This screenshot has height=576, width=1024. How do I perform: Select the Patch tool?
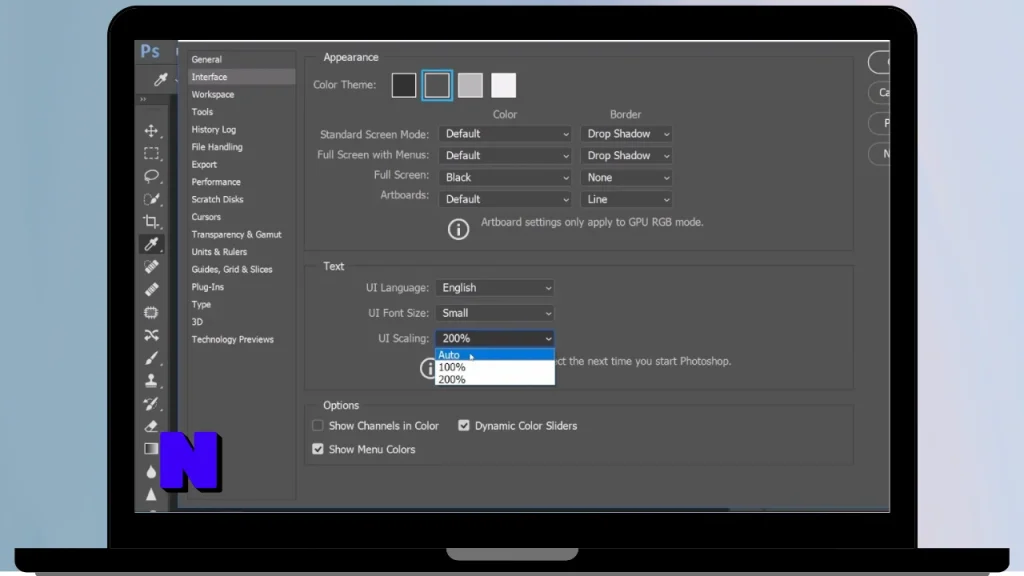151,312
